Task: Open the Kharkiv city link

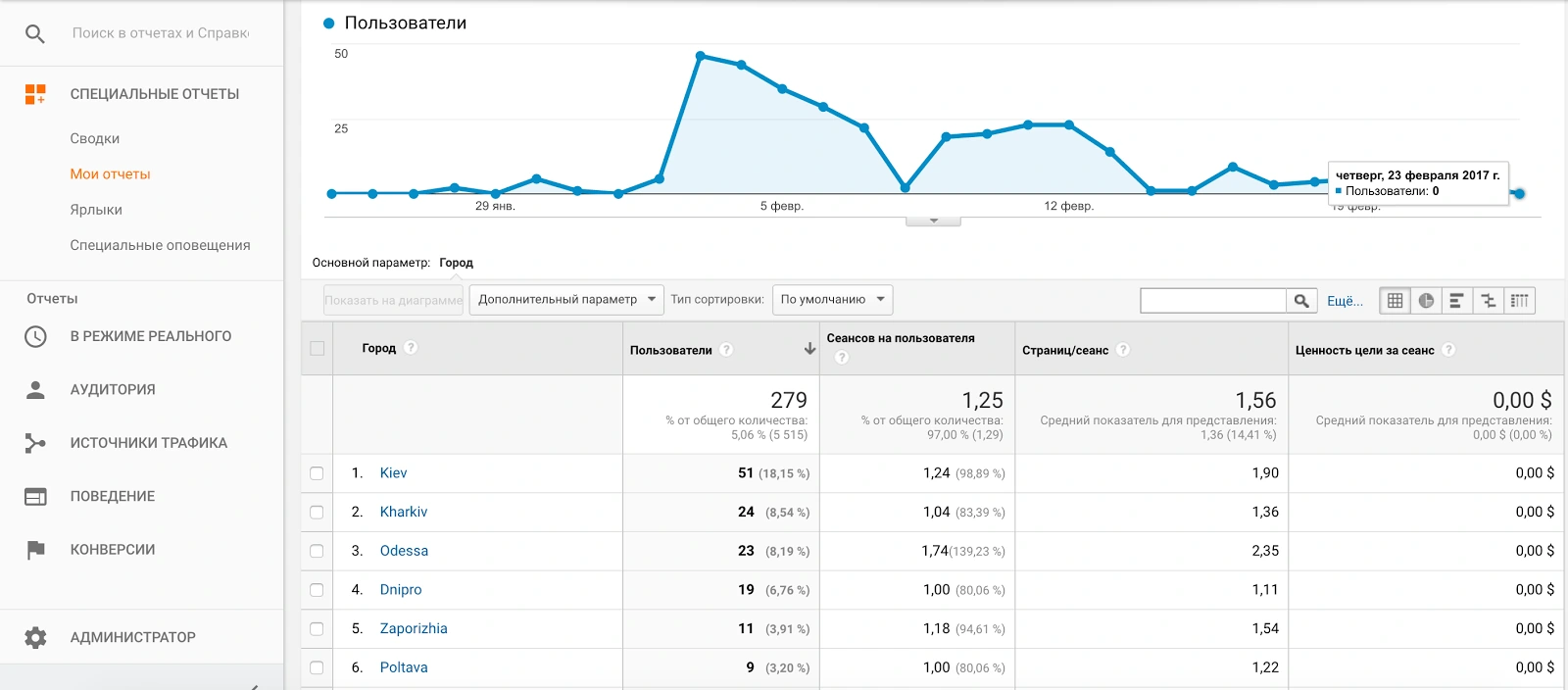Action: click(x=404, y=512)
